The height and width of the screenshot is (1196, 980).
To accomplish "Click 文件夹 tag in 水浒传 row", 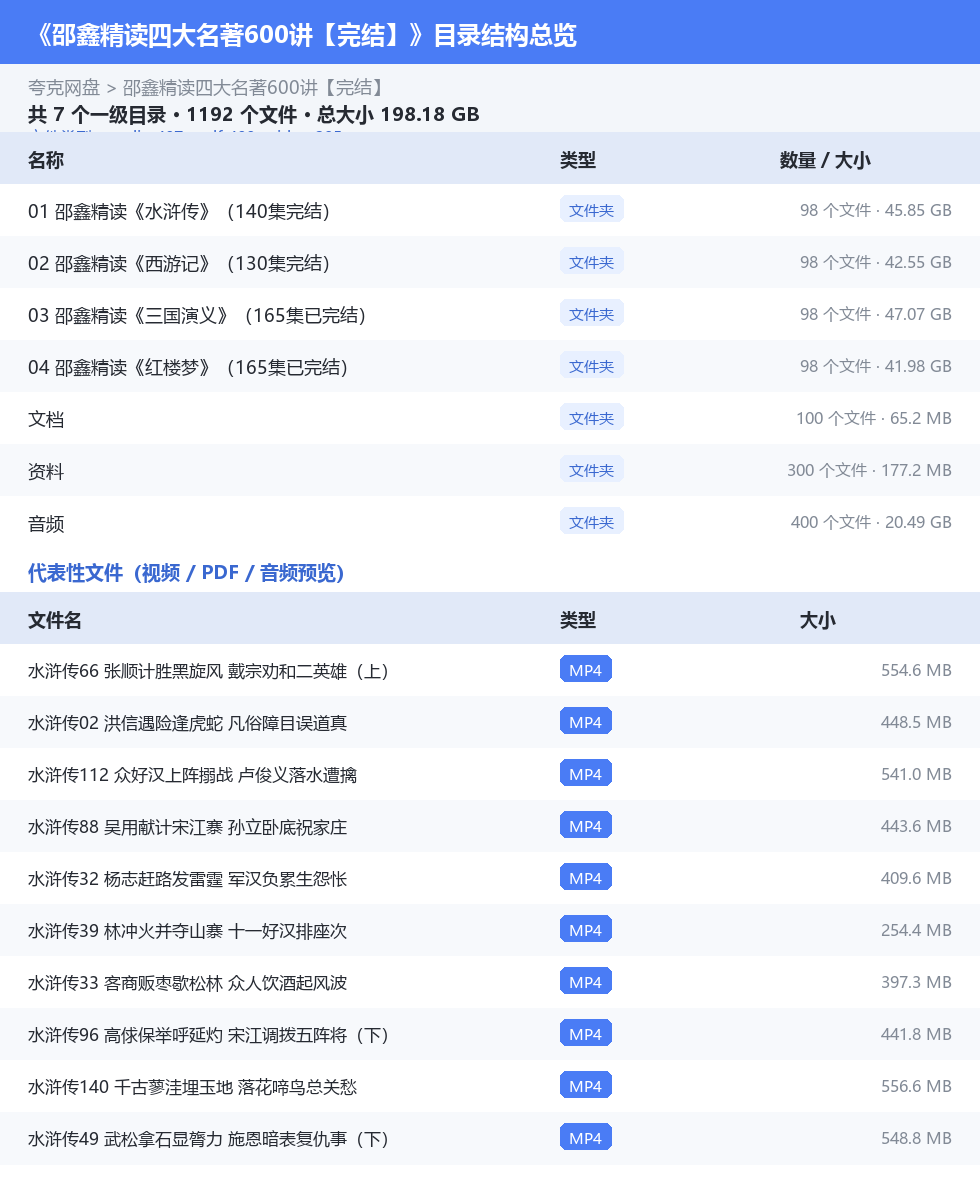I will tap(592, 210).
